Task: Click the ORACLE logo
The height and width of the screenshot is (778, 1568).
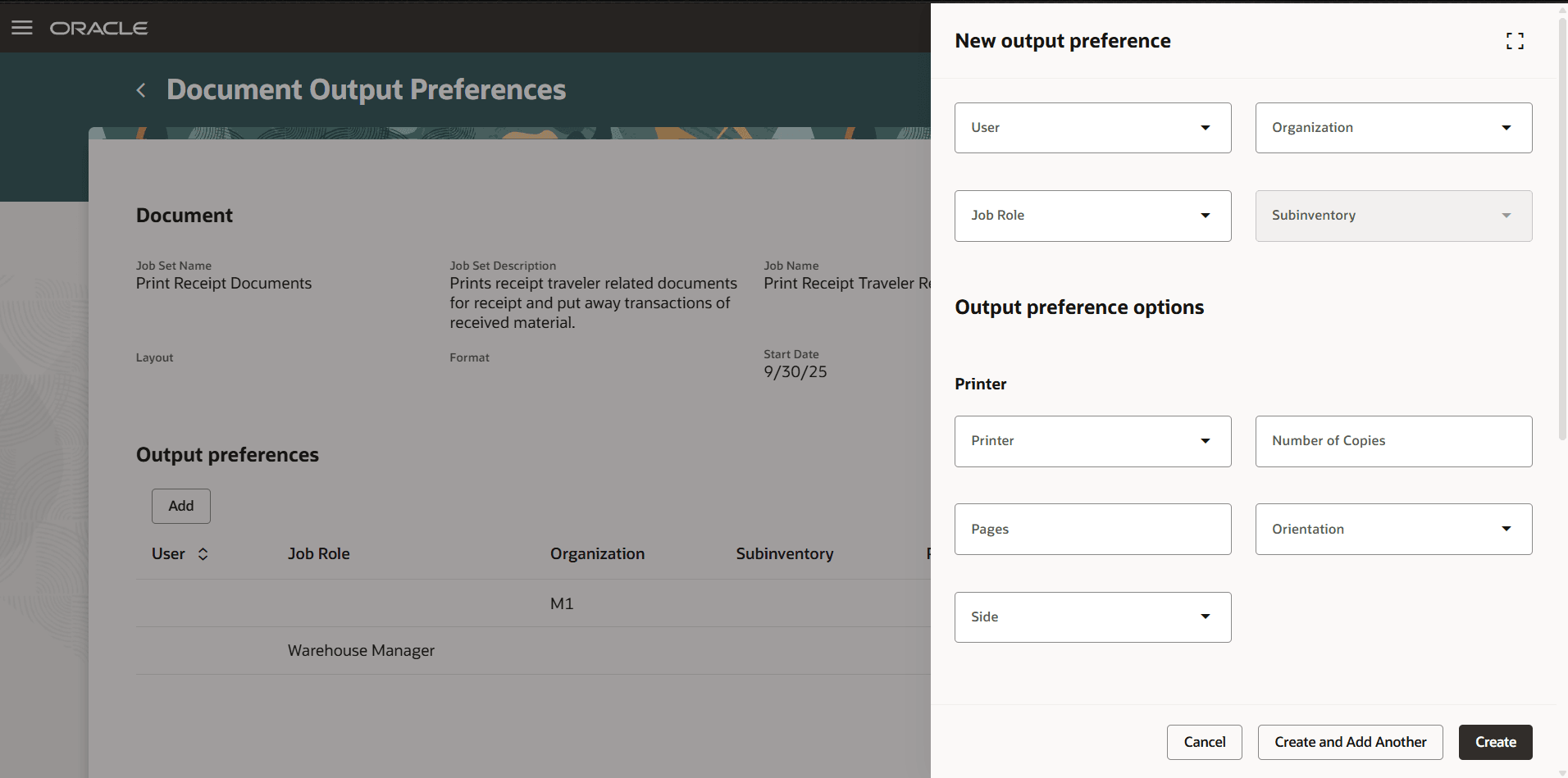Action: [98, 27]
